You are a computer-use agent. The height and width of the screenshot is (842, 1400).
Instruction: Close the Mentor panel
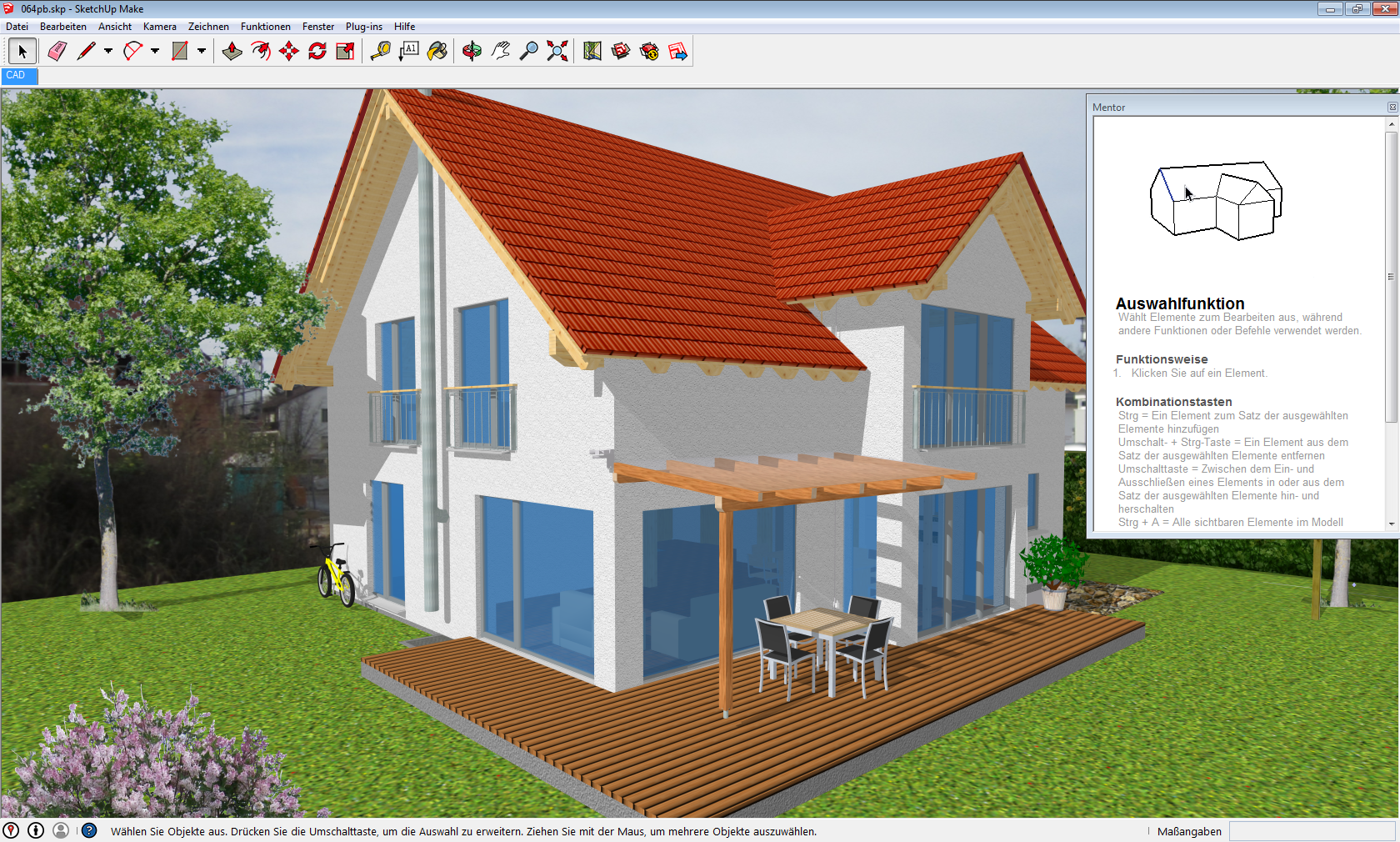[x=1392, y=108]
